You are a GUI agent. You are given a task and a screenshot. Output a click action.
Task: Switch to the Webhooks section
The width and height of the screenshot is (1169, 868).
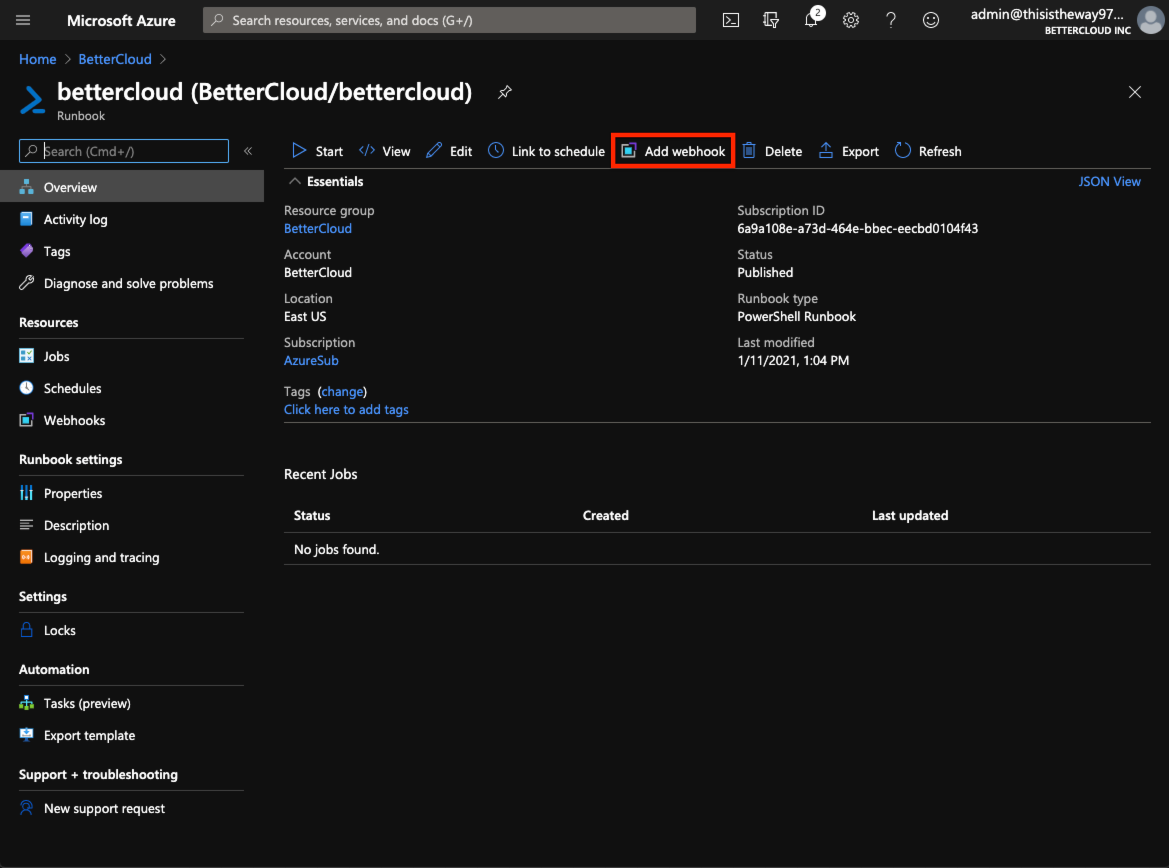(x=73, y=420)
